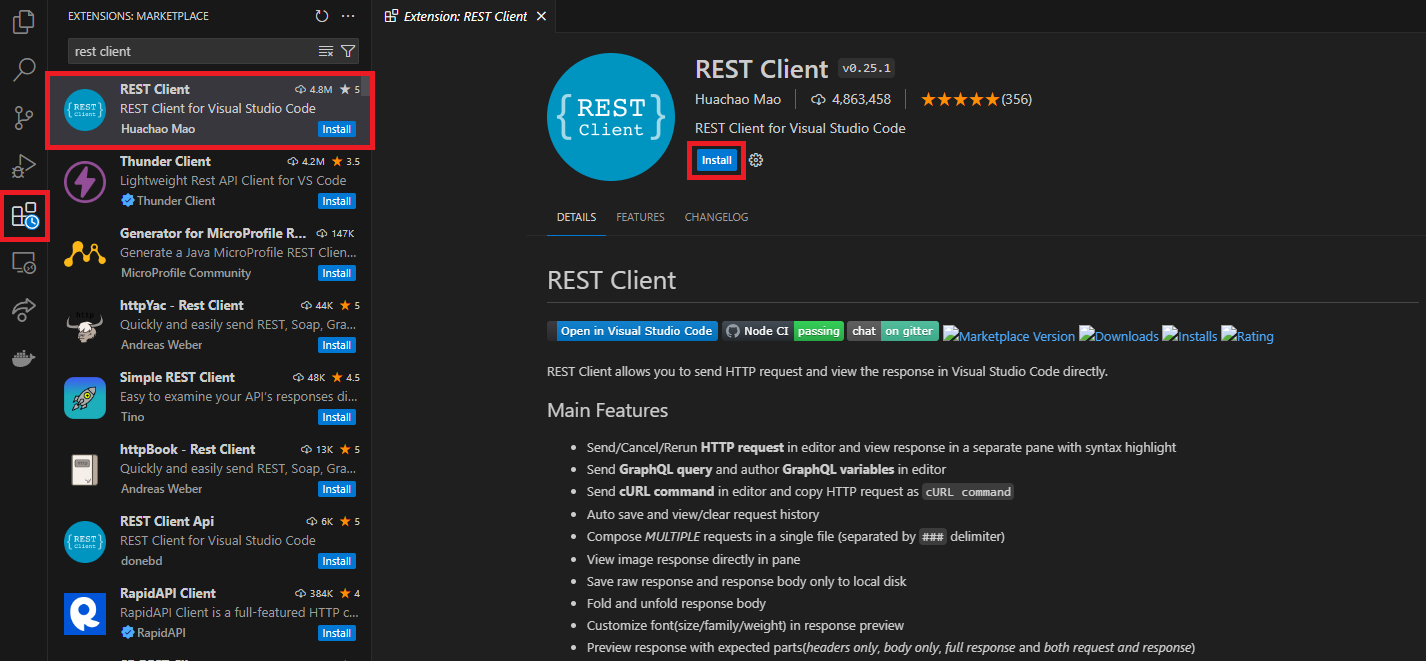Open the Source Control view
The height and width of the screenshot is (661, 1426).
pos(24,117)
